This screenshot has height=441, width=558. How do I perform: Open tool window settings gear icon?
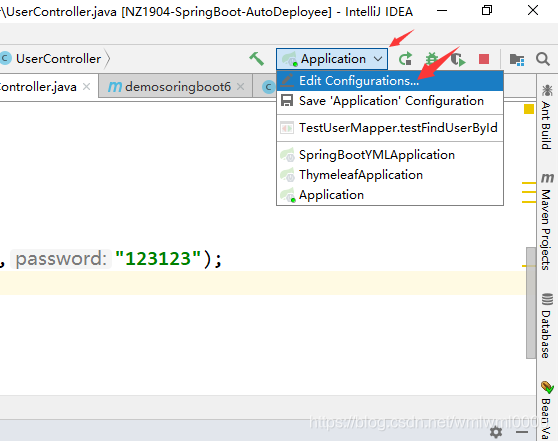(496, 432)
